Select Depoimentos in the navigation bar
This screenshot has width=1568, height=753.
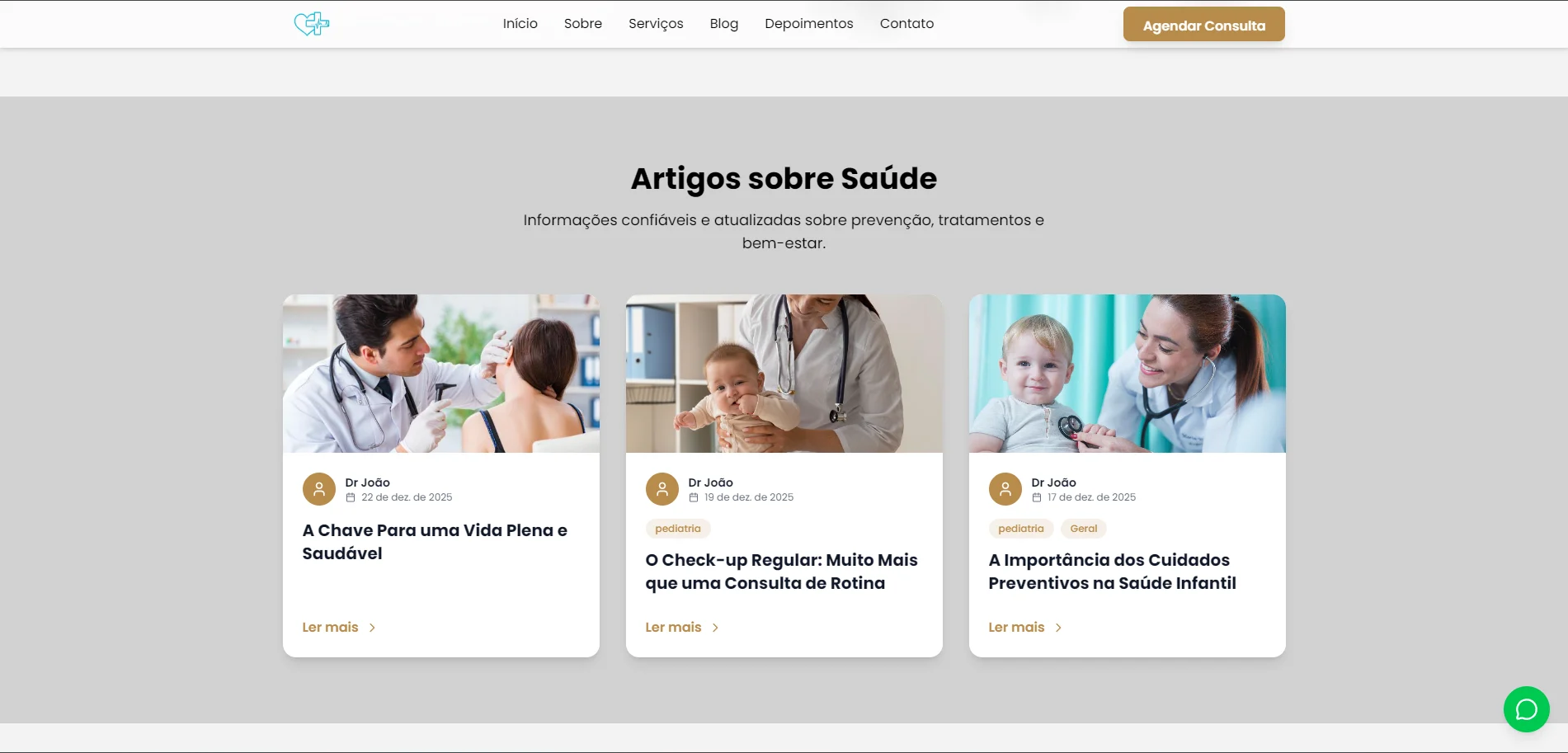(808, 24)
